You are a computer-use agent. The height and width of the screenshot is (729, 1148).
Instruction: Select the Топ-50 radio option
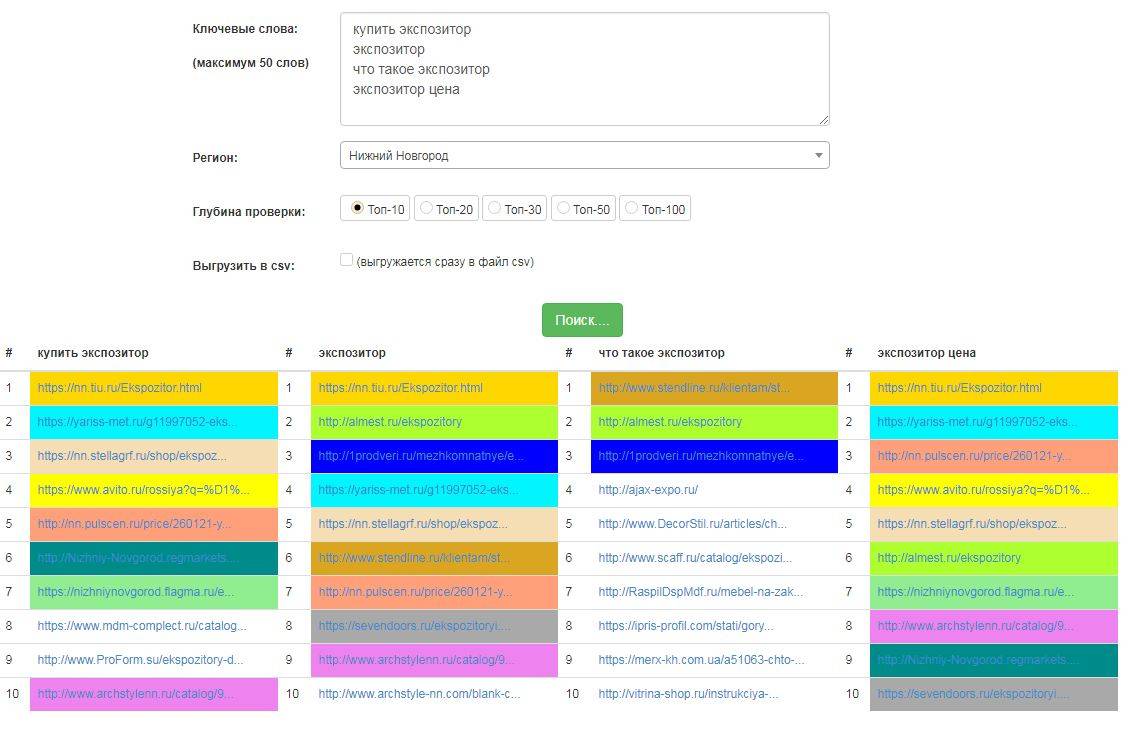click(x=564, y=208)
